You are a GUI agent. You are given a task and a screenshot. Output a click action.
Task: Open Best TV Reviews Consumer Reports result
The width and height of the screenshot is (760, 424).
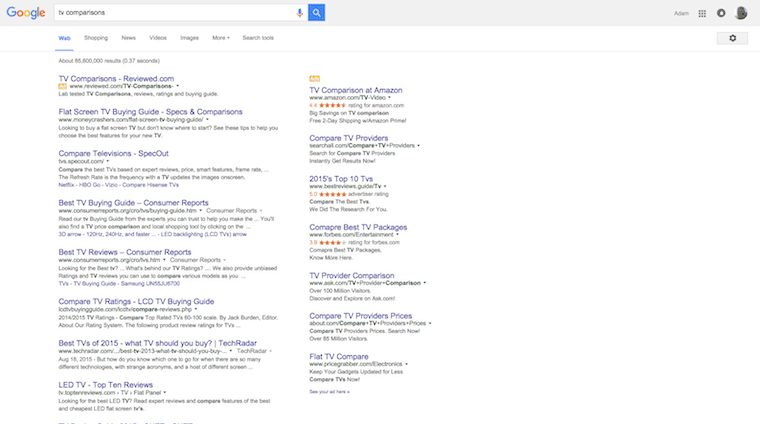(x=125, y=252)
